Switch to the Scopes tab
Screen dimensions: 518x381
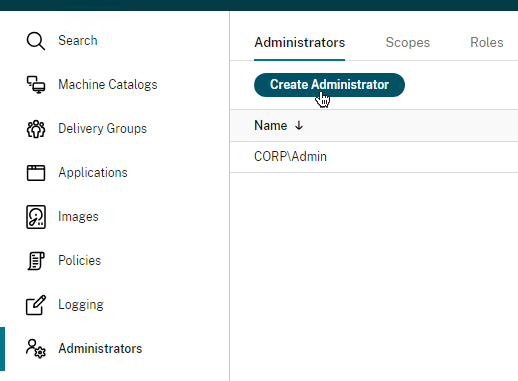coord(408,43)
